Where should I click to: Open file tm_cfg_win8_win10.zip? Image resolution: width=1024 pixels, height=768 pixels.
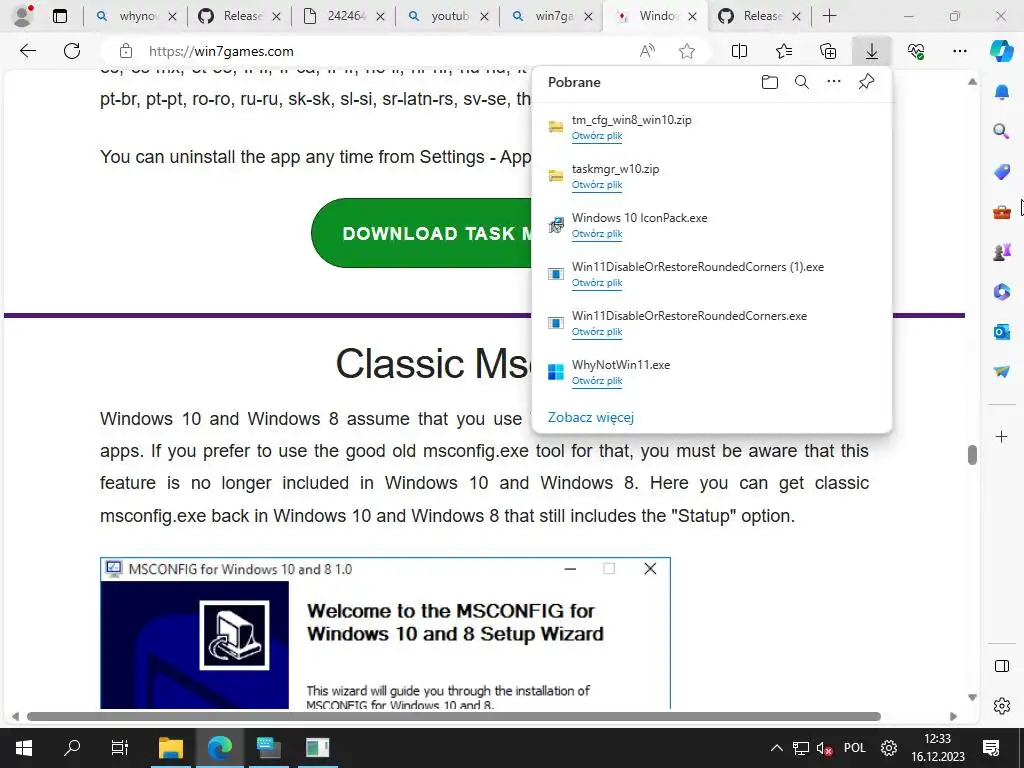[x=597, y=136]
